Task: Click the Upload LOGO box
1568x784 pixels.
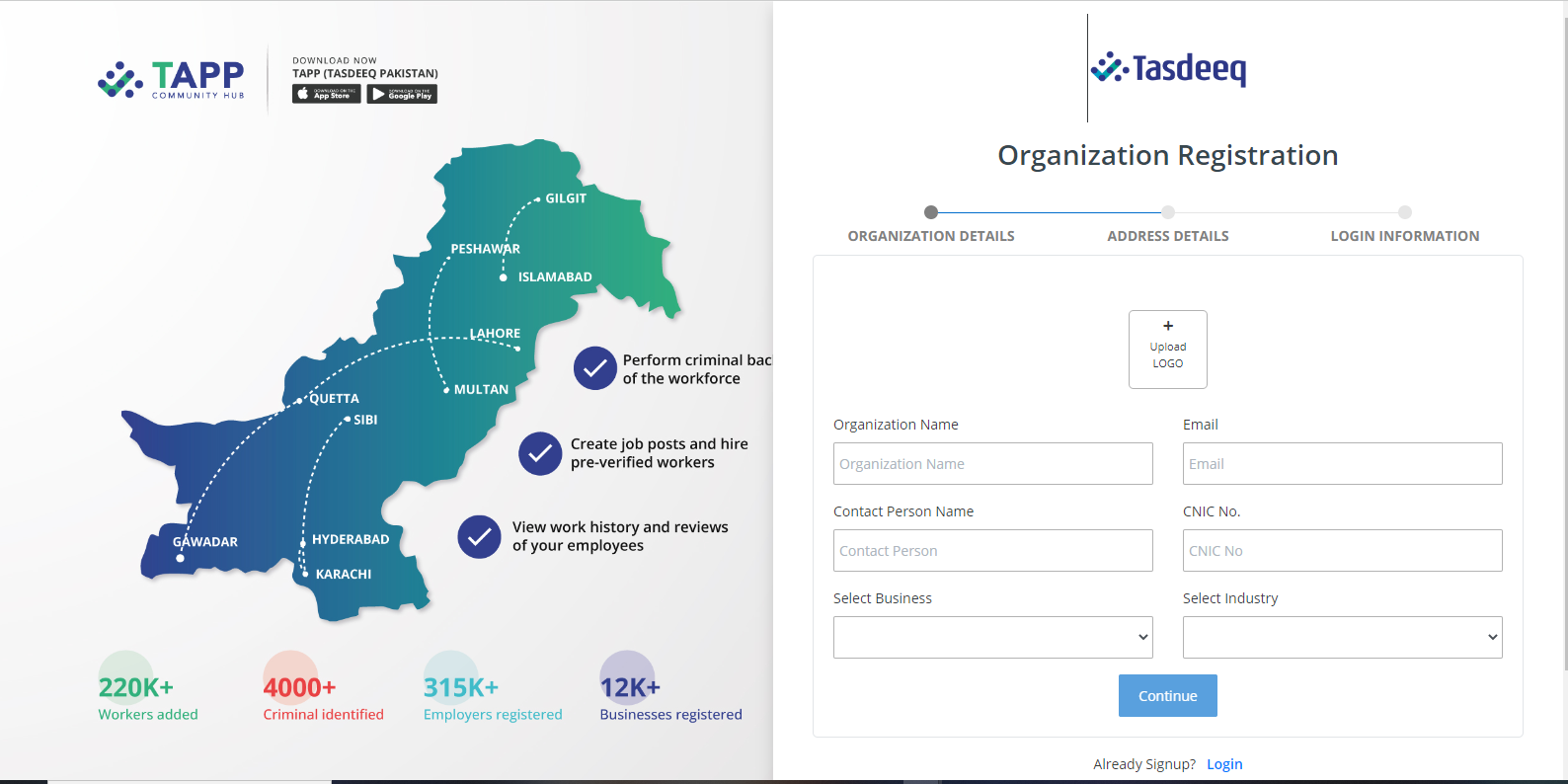Action: tap(1168, 350)
